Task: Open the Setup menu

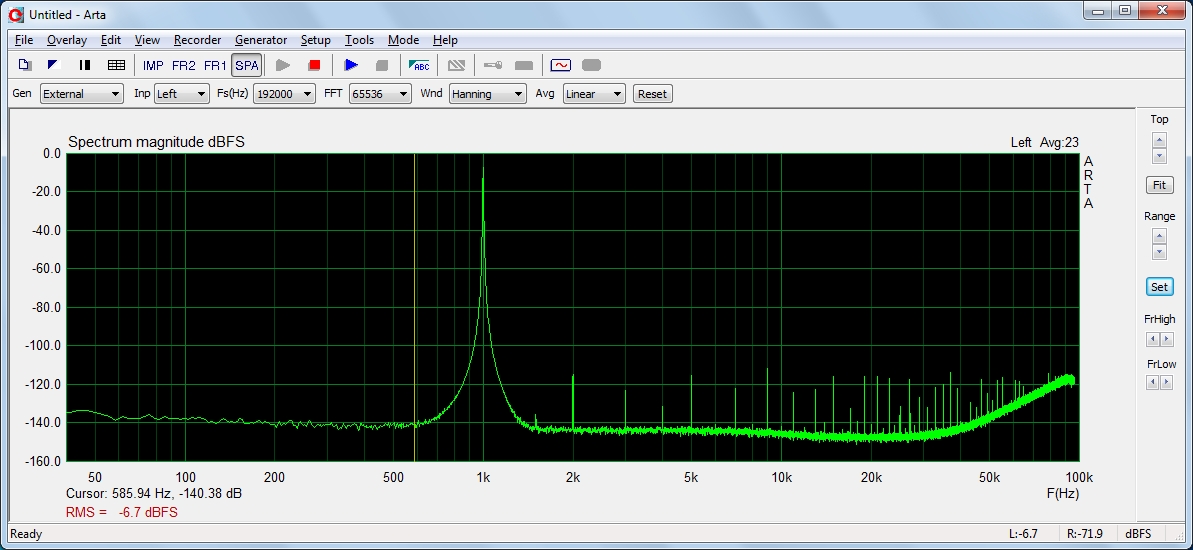Action: [316, 40]
